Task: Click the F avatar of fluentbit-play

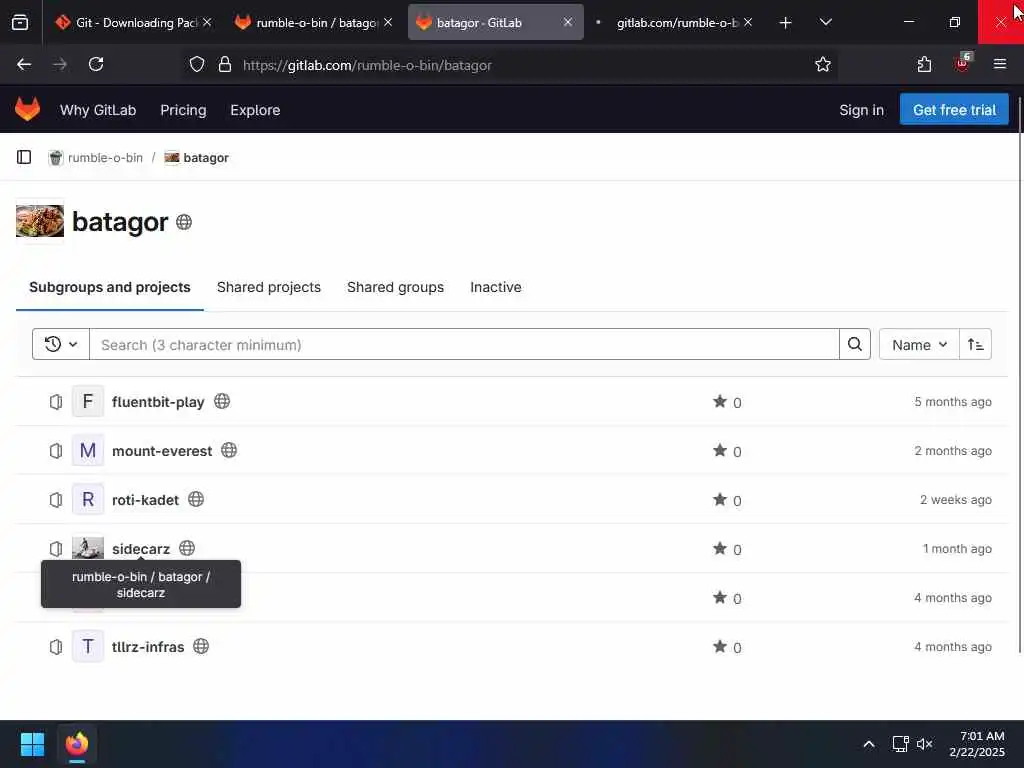Action: click(88, 402)
